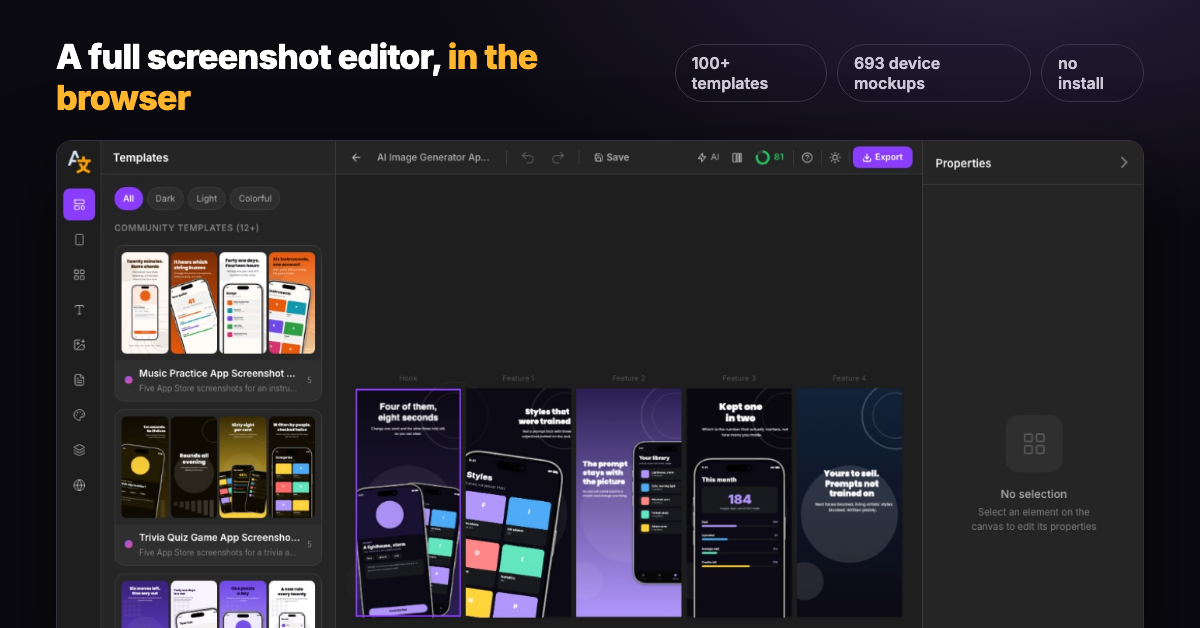Filter templates by Light
This screenshot has height=628, width=1200.
pos(207,198)
